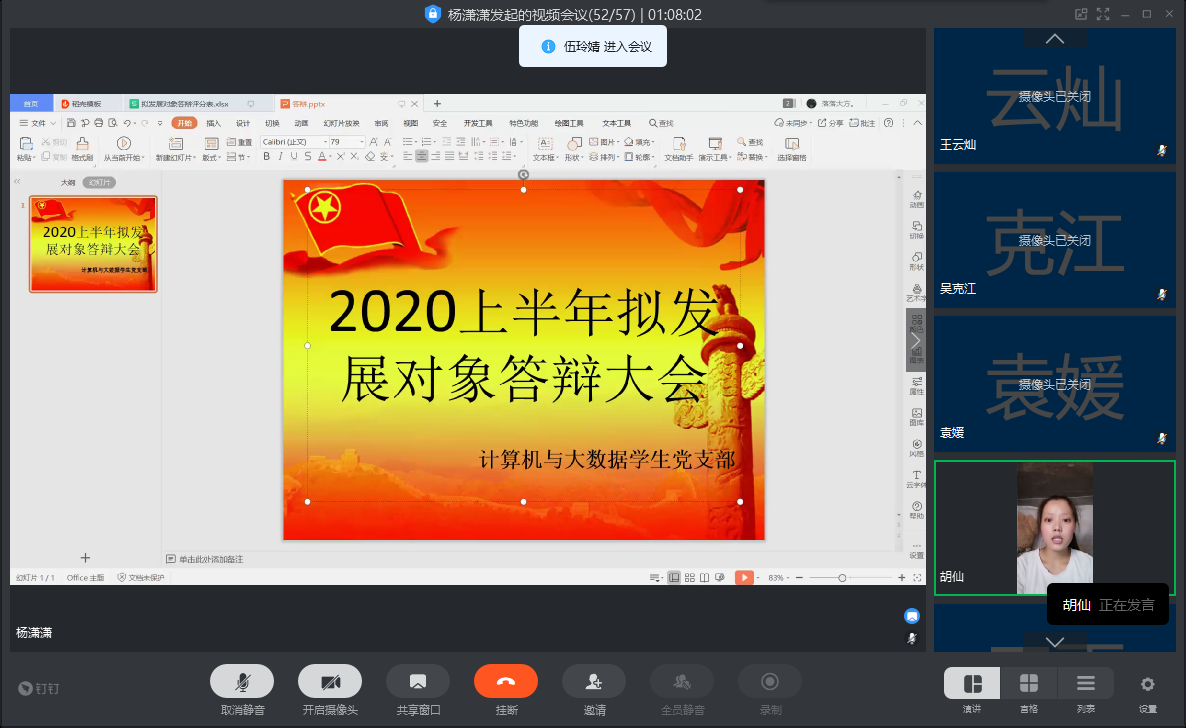
Task: Open meeting settings gear (设置)
Action: 1147,684
